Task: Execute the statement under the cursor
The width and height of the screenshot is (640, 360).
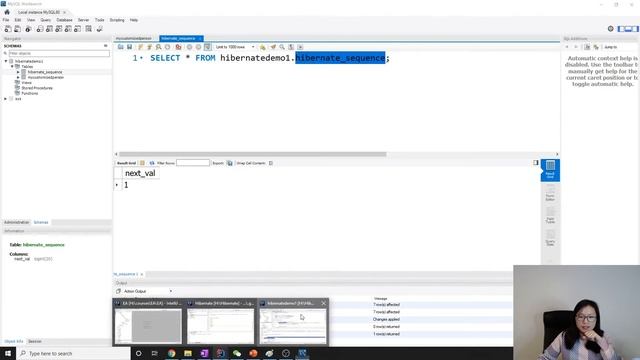Action: (x=149, y=47)
